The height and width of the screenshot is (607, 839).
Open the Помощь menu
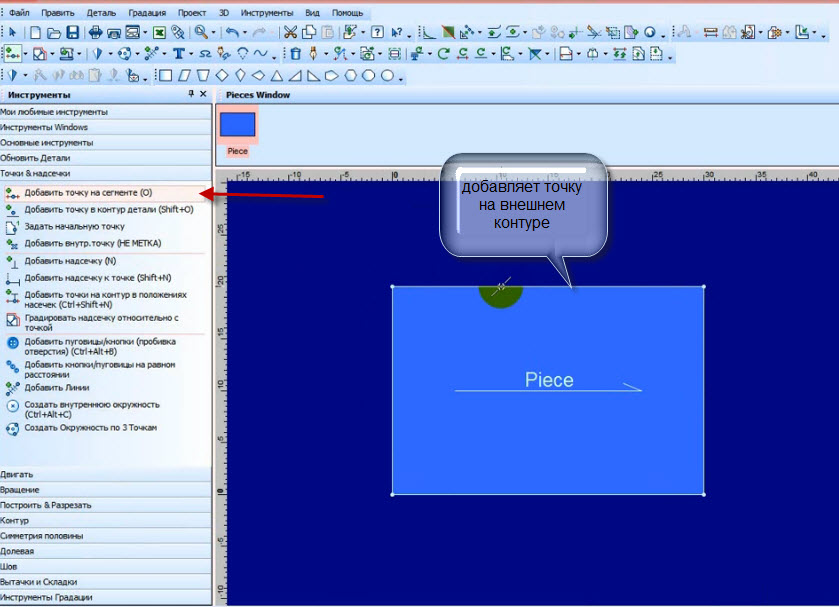coord(347,12)
